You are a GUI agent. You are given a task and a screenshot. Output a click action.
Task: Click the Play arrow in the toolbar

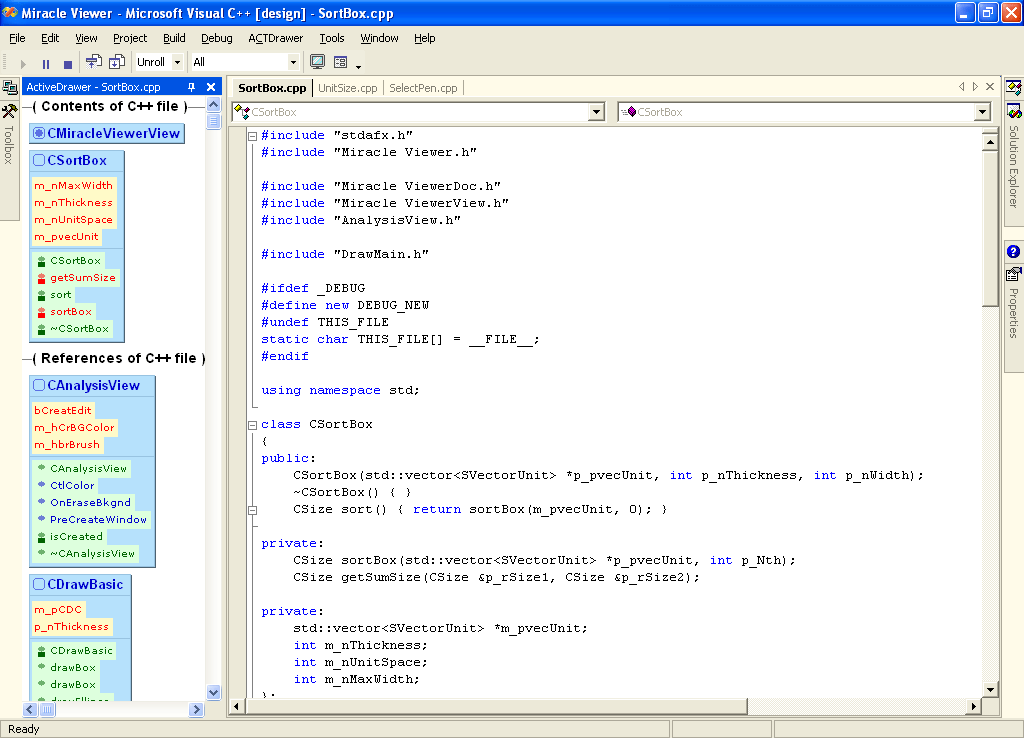tap(24, 63)
